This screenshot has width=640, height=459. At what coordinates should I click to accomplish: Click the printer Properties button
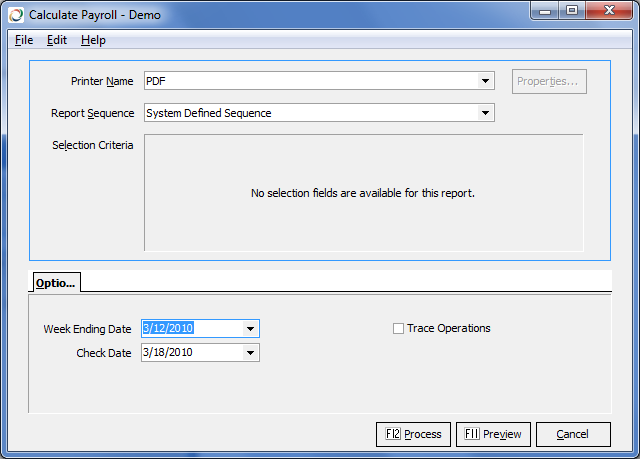pos(549,81)
